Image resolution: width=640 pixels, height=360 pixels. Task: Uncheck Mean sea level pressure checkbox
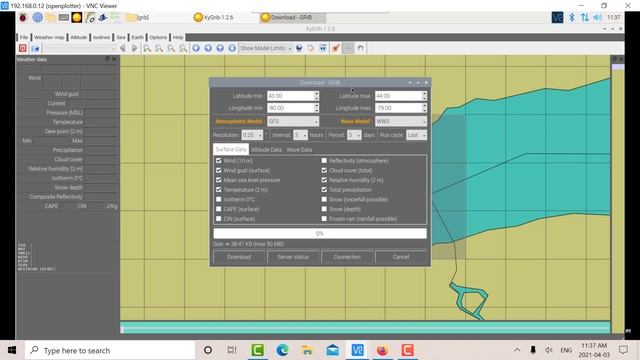coord(219,180)
